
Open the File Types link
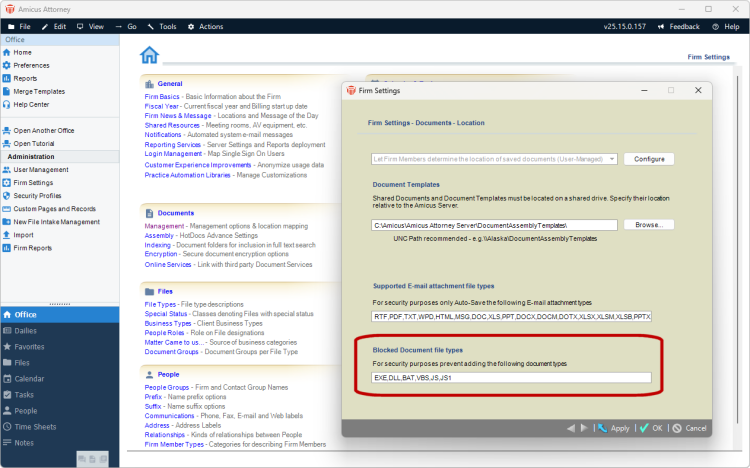click(x=160, y=304)
